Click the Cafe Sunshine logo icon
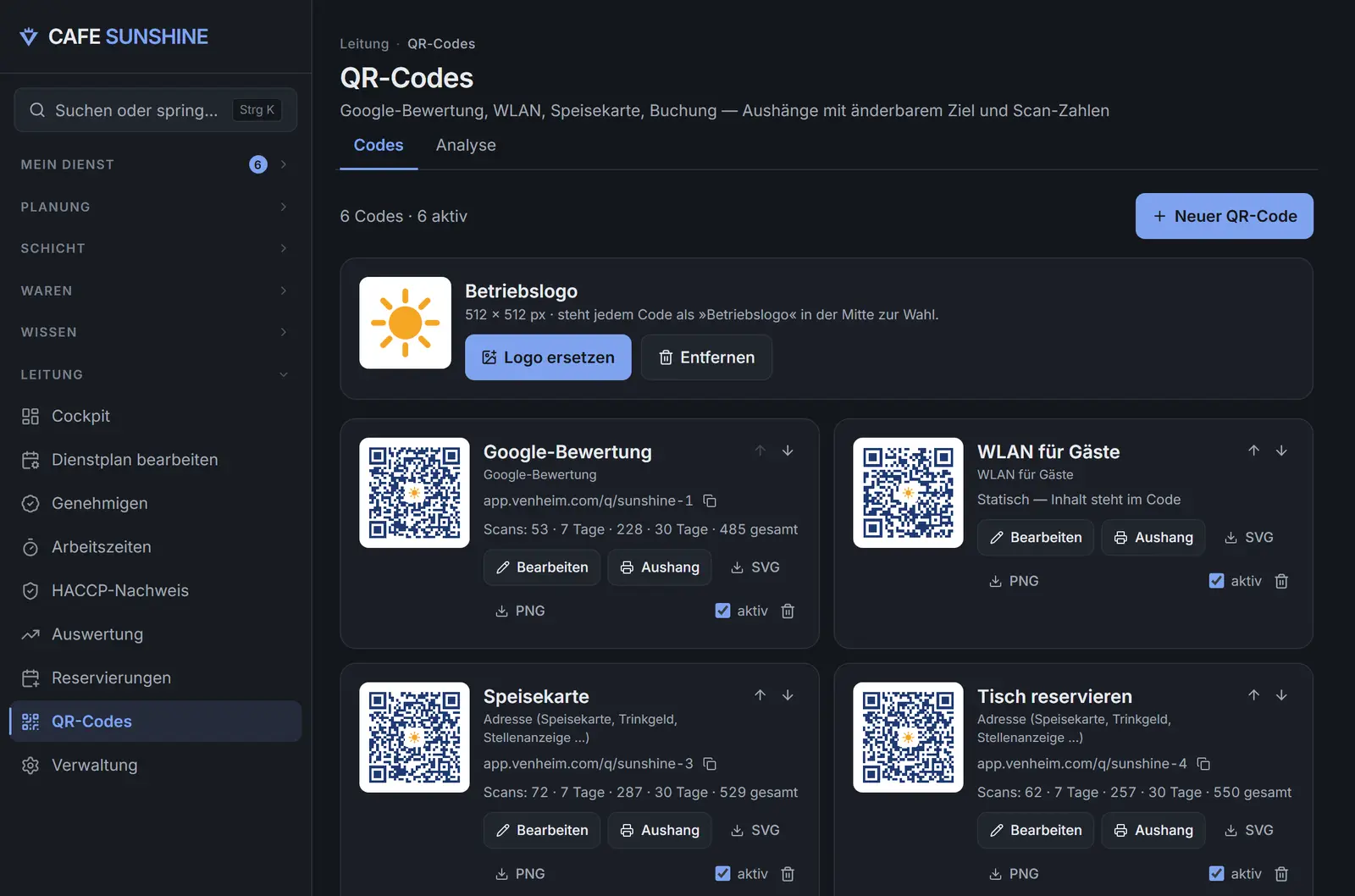The image size is (1355, 896). pos(29,36)
